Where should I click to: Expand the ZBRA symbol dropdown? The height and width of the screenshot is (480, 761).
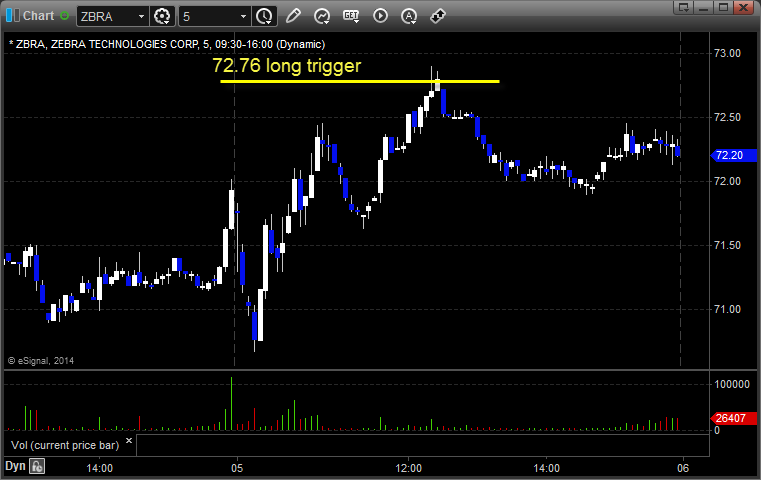click(x=141, y=17)
